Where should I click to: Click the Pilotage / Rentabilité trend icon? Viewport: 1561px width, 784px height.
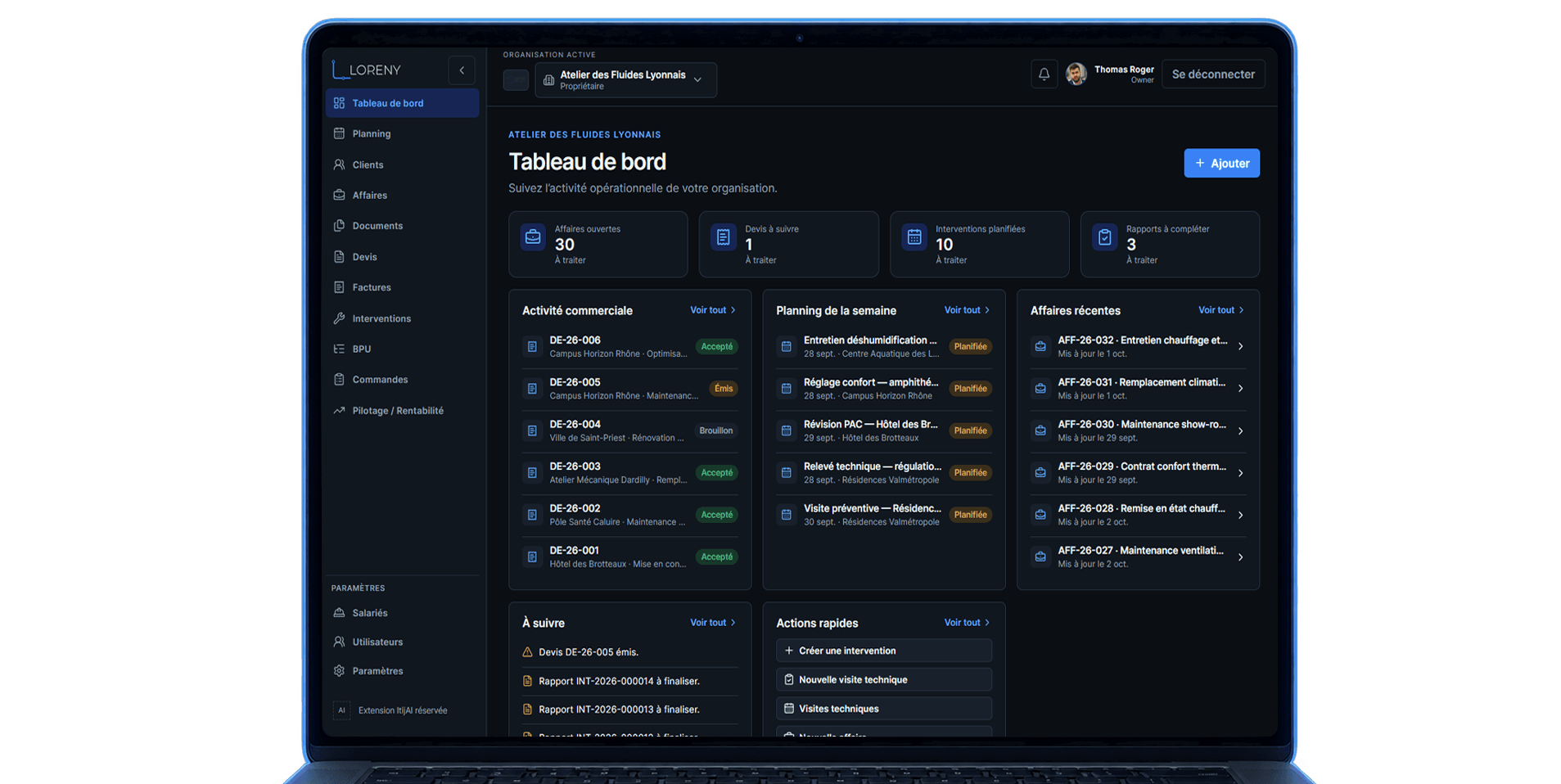point(339,411)
